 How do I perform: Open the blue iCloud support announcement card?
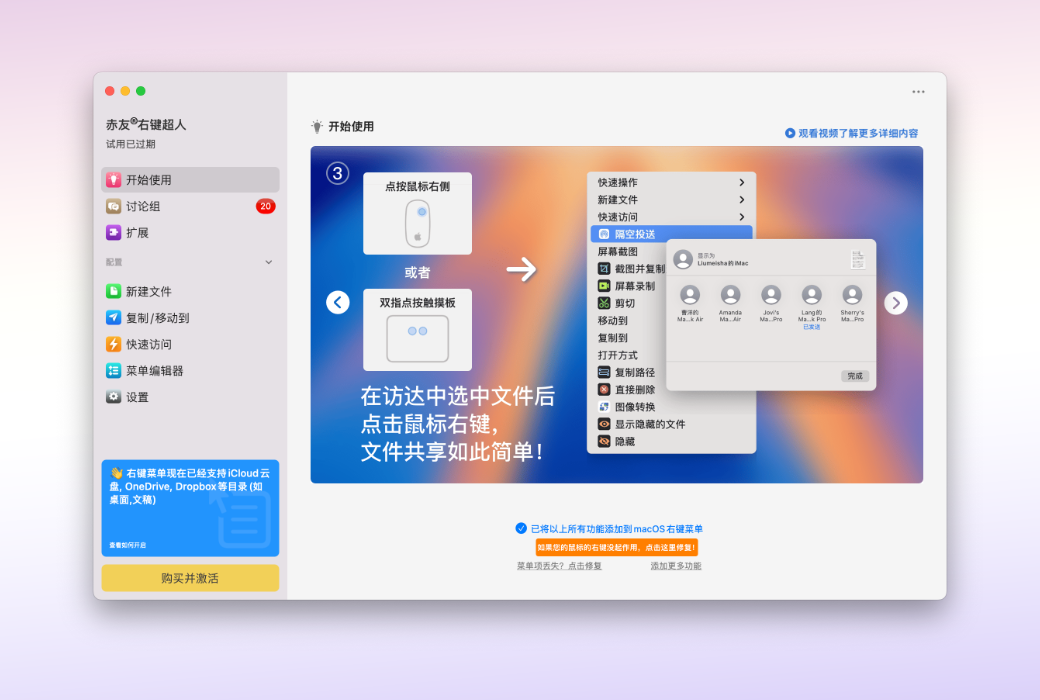(x=190, y=508)
